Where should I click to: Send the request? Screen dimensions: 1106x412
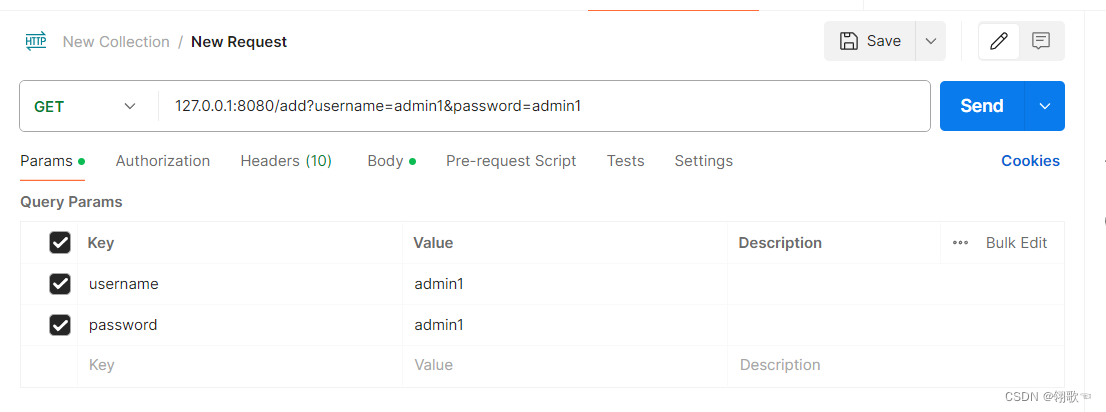point(981,106)
